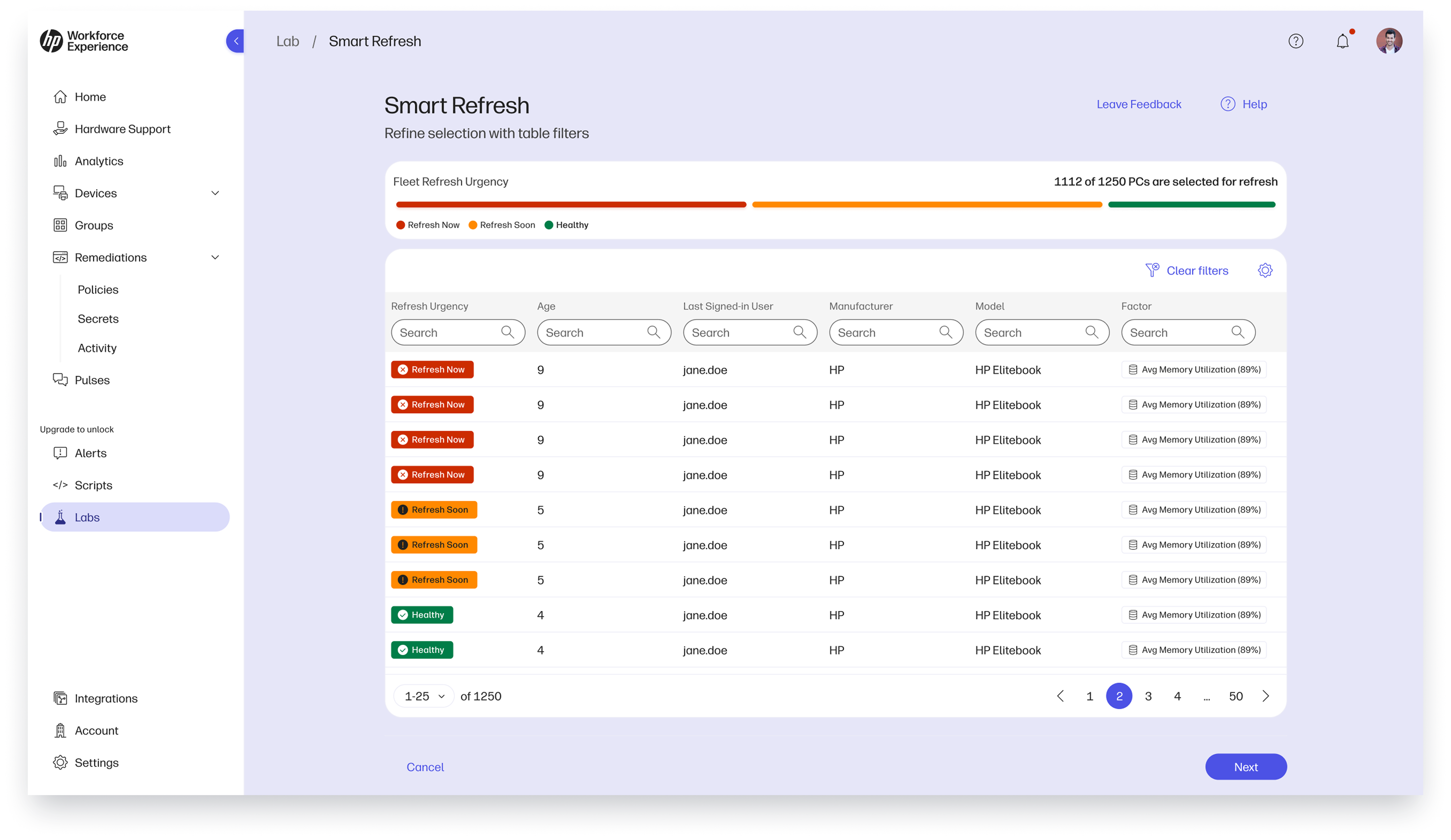Click red Refresh Now urgency bar segment
Image resolution: width=1451 pixels, height=840 pixels.
coord(571,205)
